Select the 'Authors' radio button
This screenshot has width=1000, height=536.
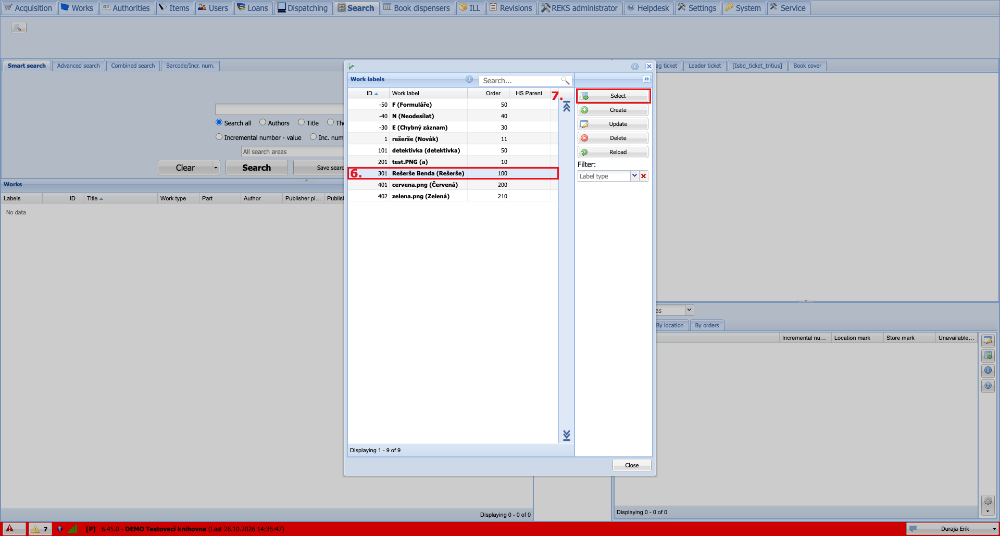263,123
